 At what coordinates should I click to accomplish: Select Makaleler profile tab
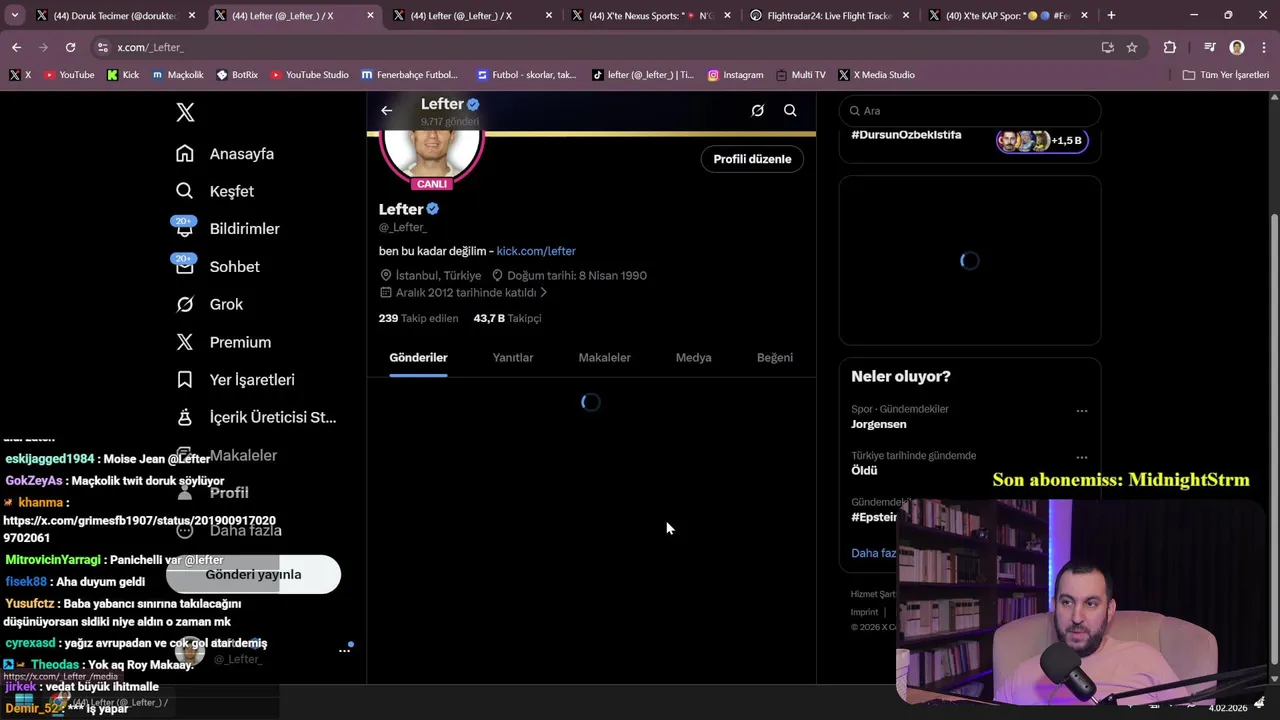click(x=604, y=358)
